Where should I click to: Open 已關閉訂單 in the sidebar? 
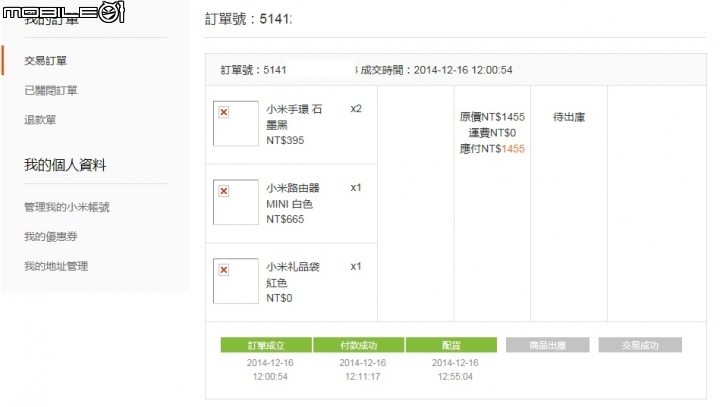tap(51, 90)
